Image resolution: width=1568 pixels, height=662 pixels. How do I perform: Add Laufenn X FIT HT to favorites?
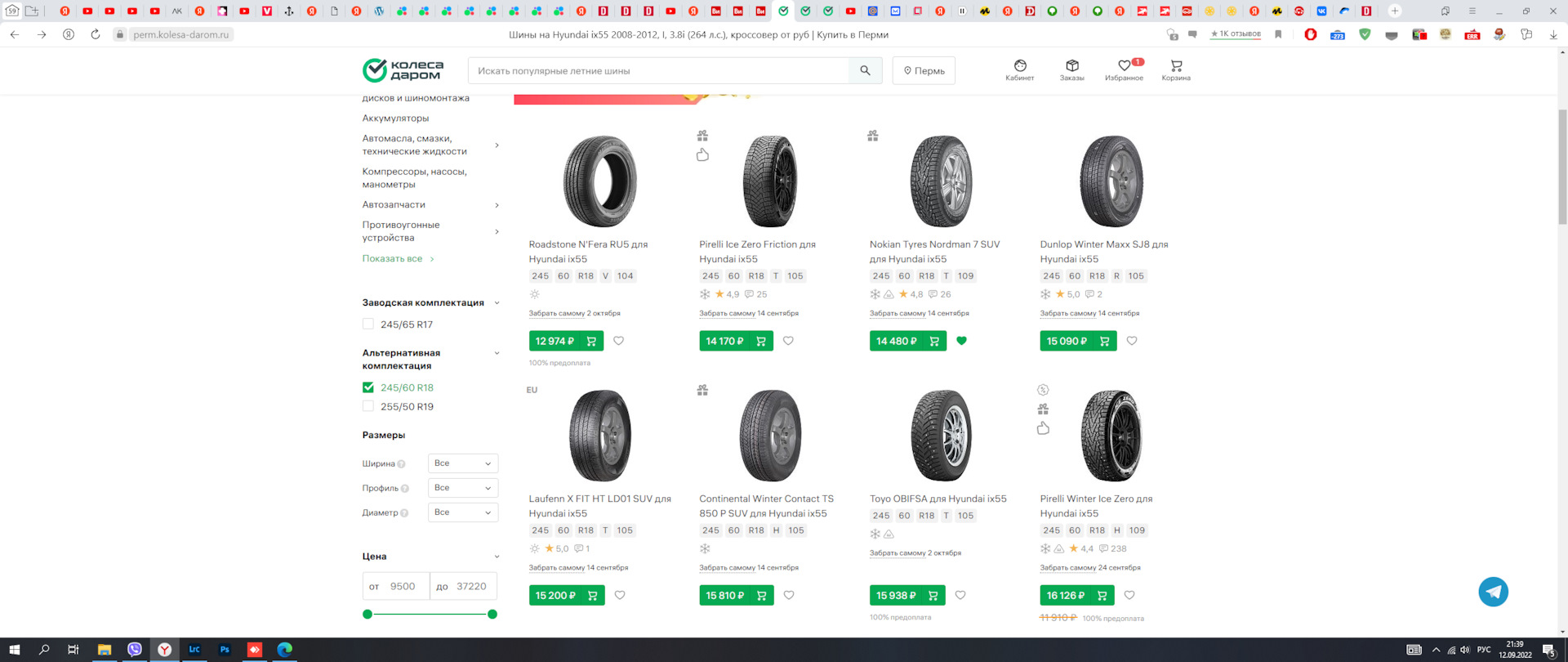[x=620, y=595]
